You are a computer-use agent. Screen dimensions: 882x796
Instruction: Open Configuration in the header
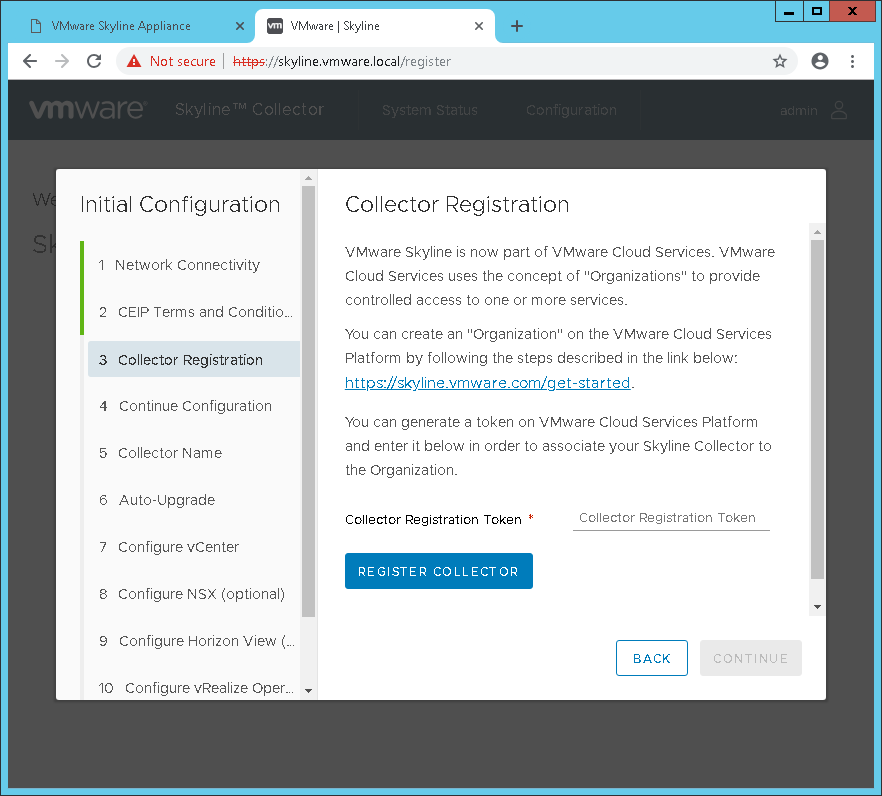(x=572, y=110)
